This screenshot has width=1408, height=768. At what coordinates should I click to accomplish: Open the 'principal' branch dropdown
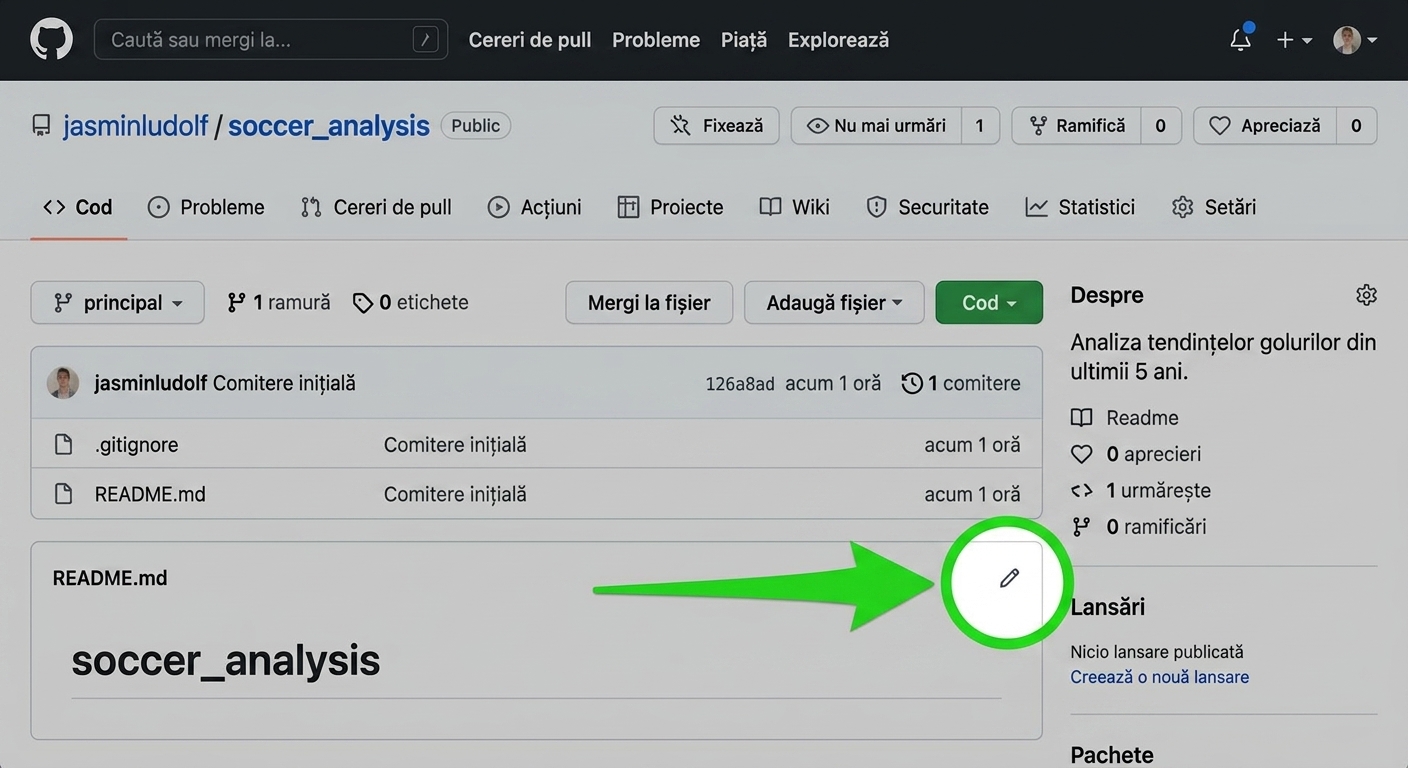pos(118,302)
